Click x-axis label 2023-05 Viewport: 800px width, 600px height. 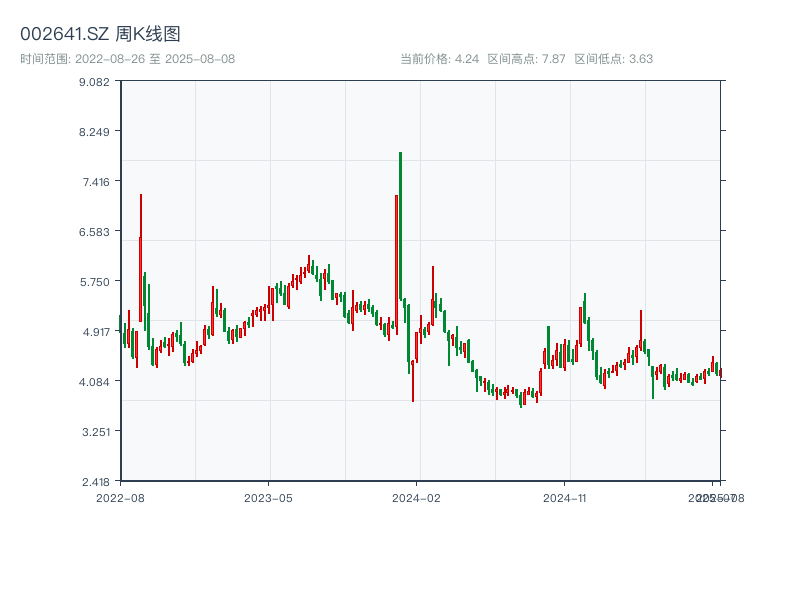pos(268,498)
